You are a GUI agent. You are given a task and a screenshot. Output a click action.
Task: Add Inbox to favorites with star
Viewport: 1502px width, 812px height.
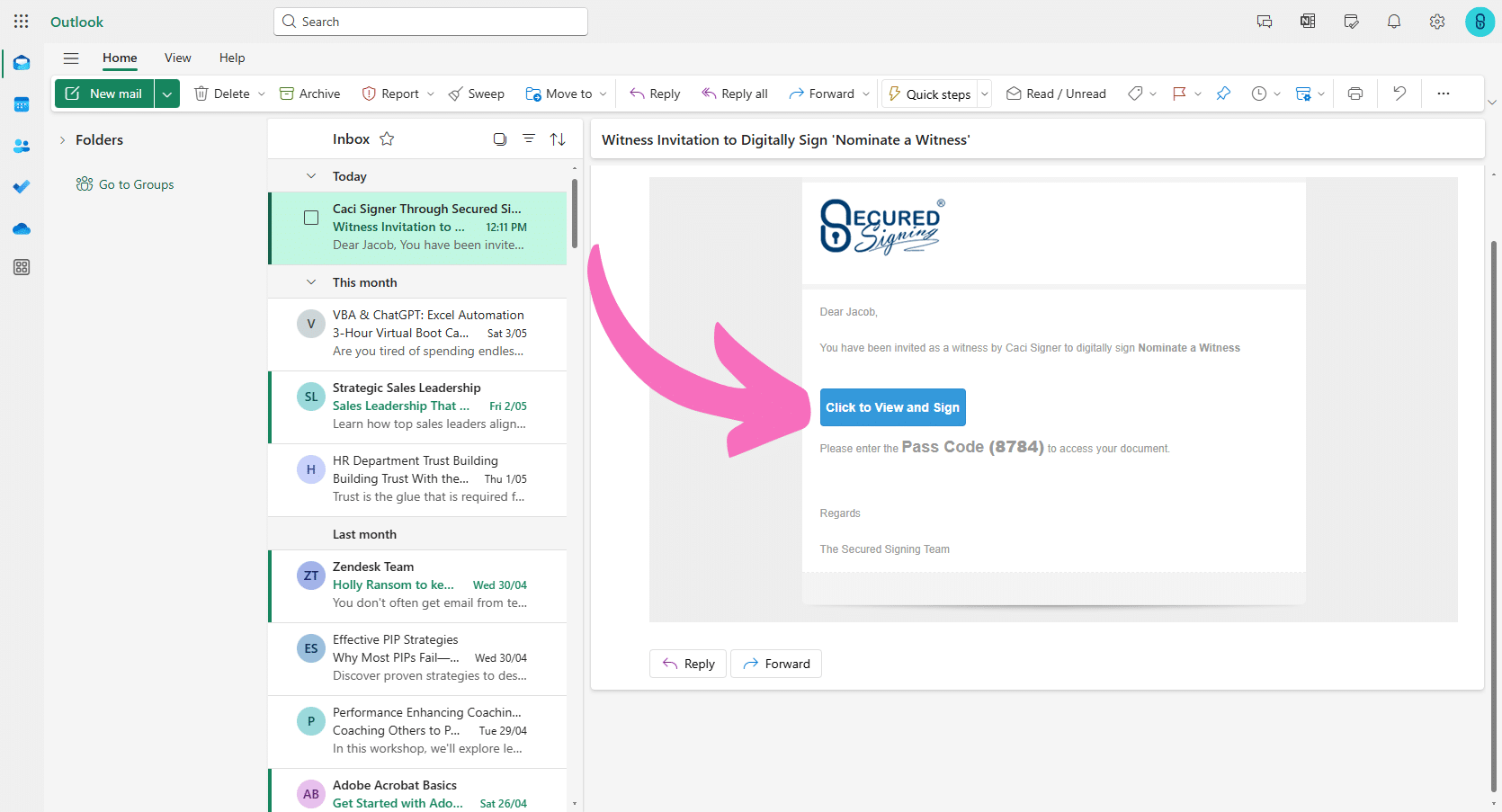coord(387,139)
